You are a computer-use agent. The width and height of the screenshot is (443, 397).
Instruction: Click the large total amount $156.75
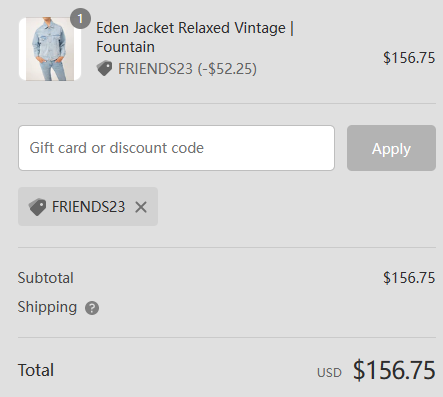point(394,370)
